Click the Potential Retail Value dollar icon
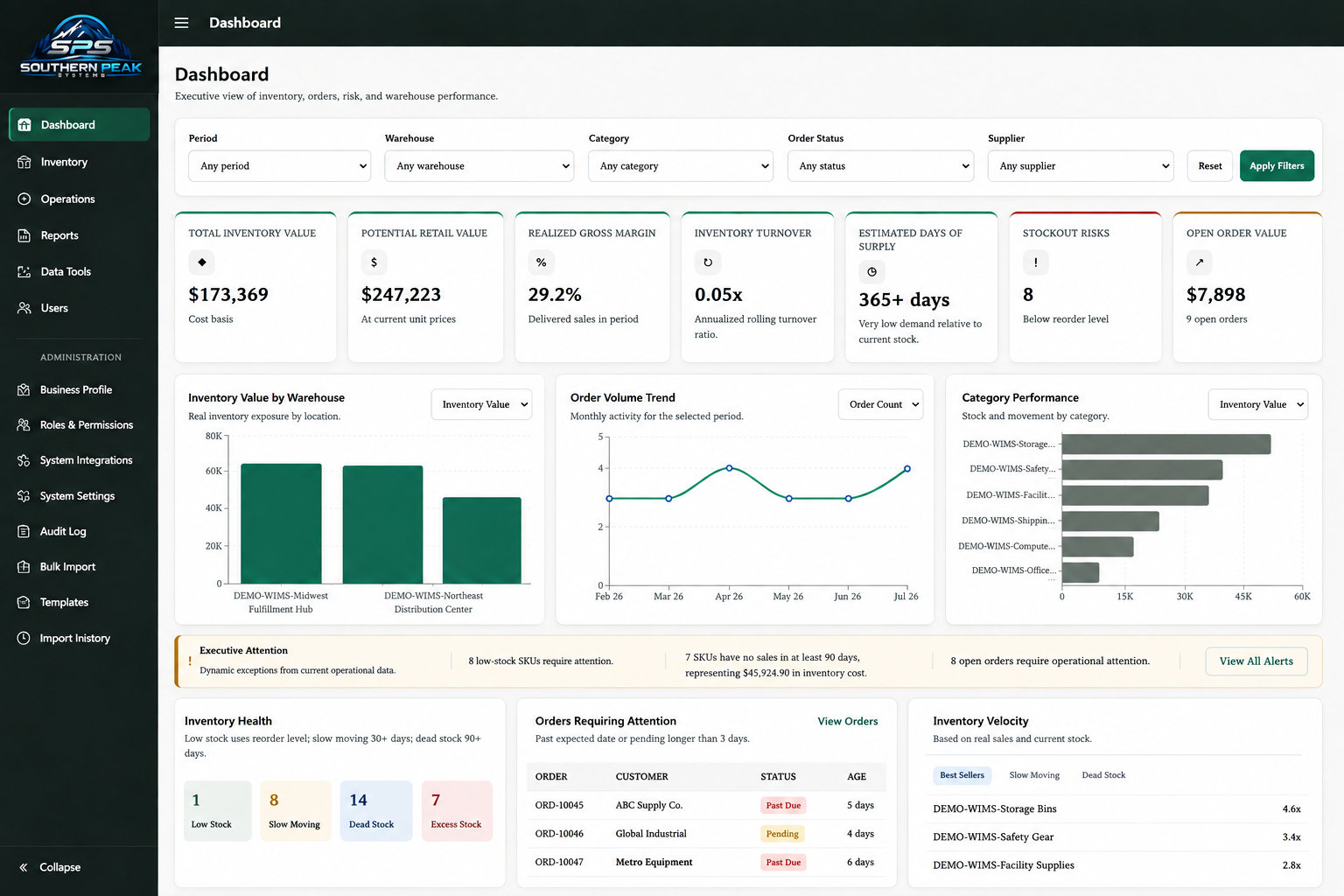The image size is (1344, 896). 374,262
